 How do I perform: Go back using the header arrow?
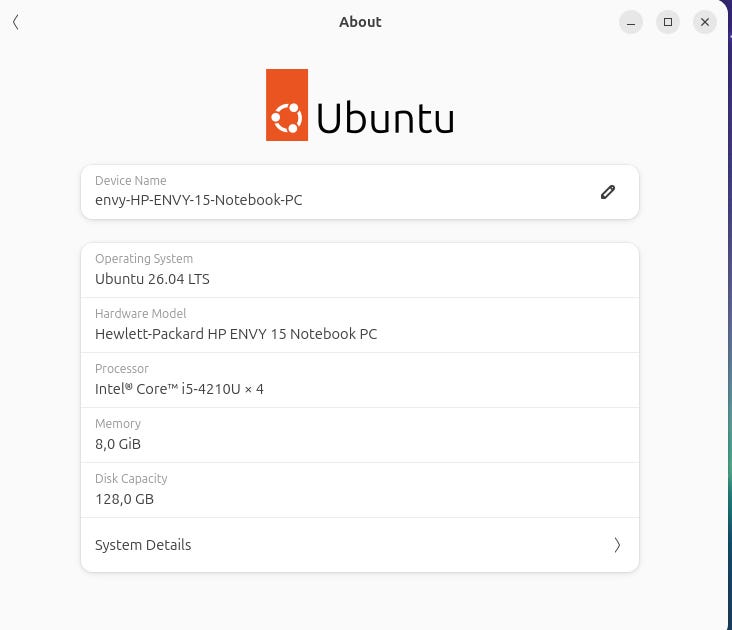click(x=16, y=22)
